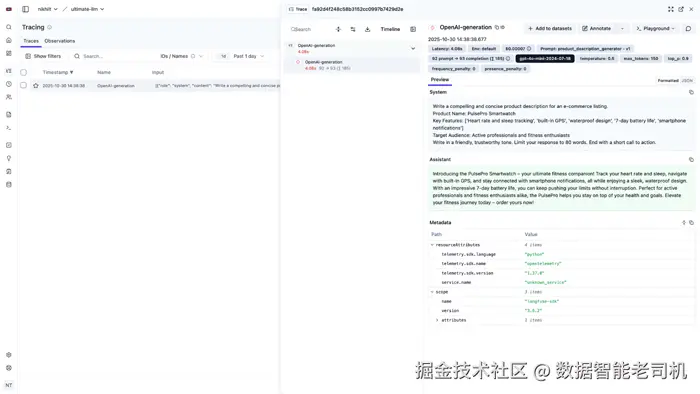Open the ultimate-llm project dropdown
Image resolution: width=700 pixels, height=394 pixels.
tap(88, 9)
